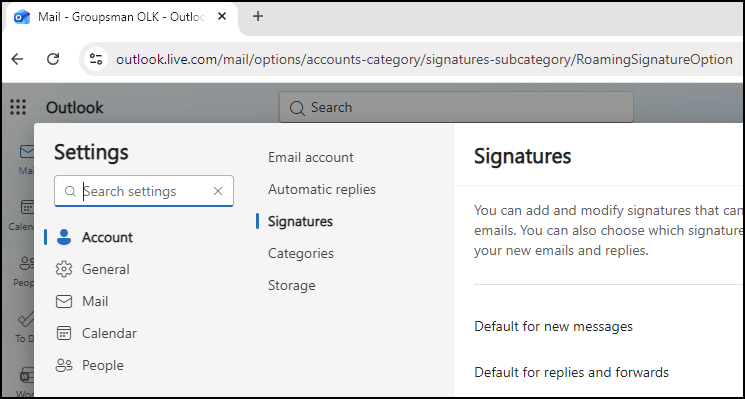Click the General gear icon

(x=64, y=269)
